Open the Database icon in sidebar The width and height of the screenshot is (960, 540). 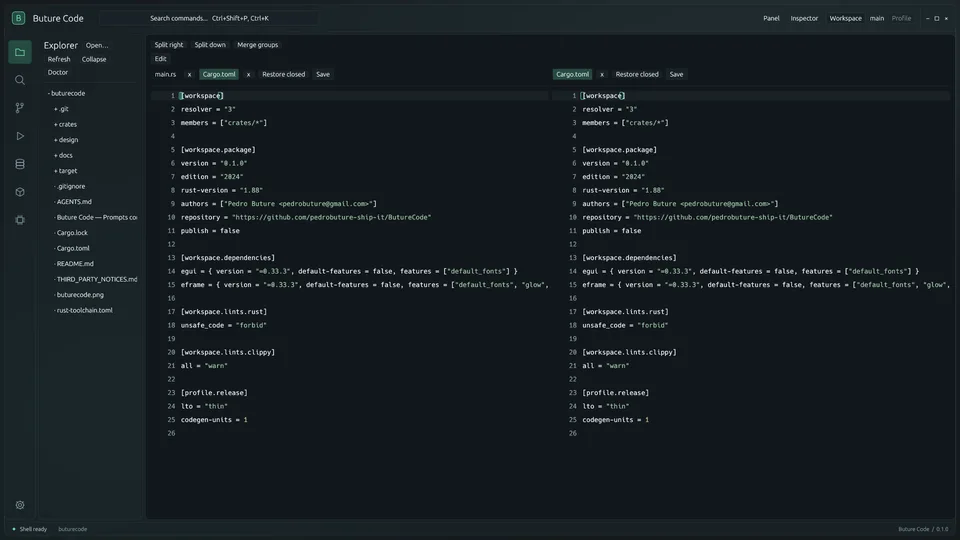[x=20, y=164]
